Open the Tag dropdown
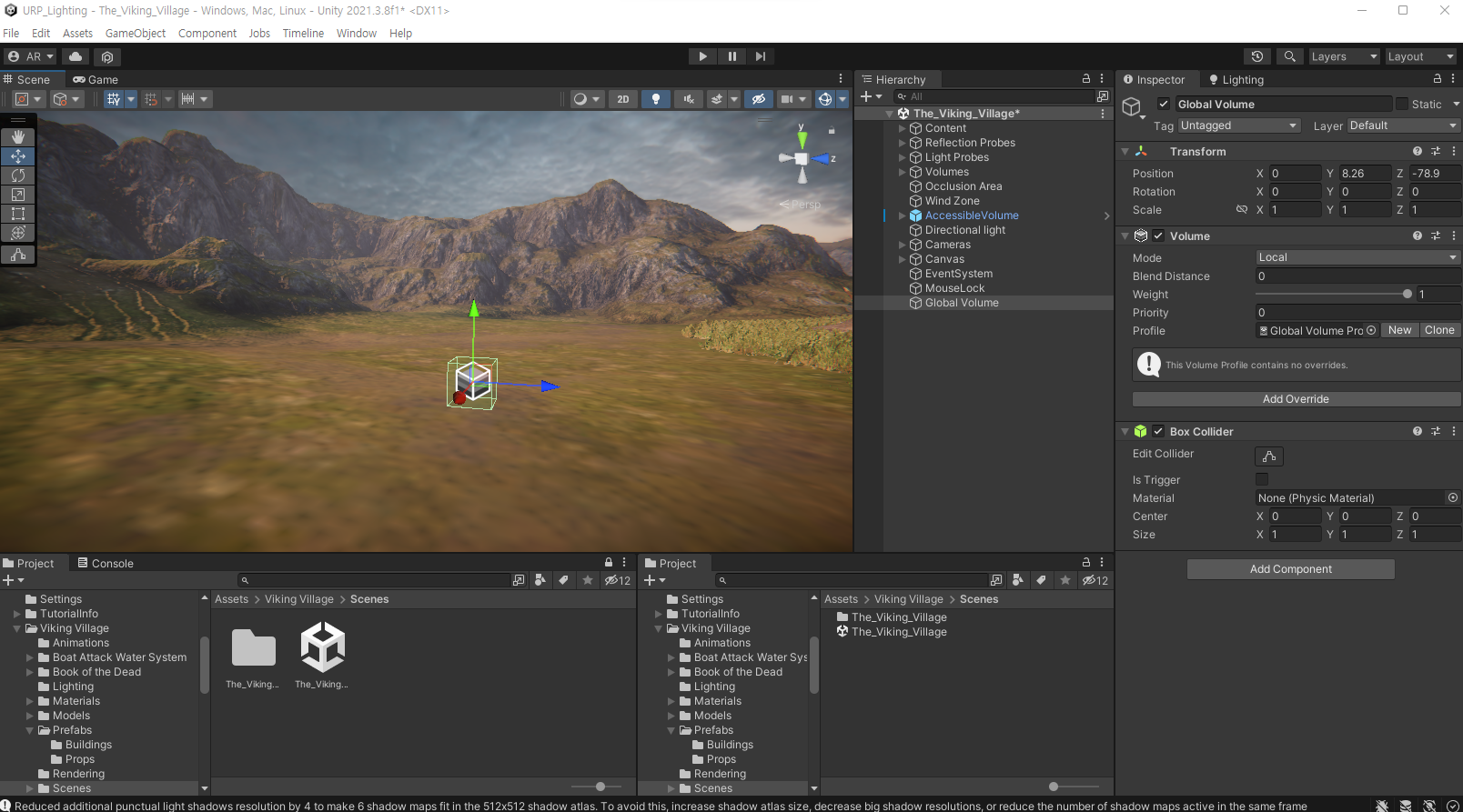Screen dimensions: 1463x812 pos(1239,125)
